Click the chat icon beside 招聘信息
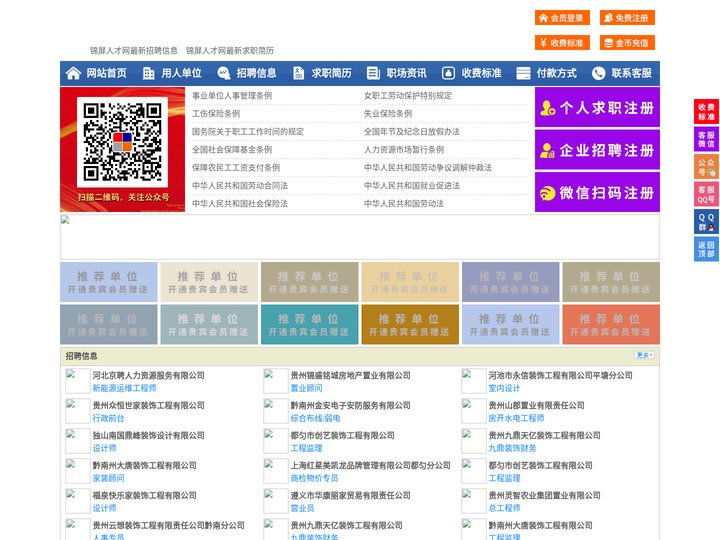Screen dimensions: 720x540 [224, 73]
